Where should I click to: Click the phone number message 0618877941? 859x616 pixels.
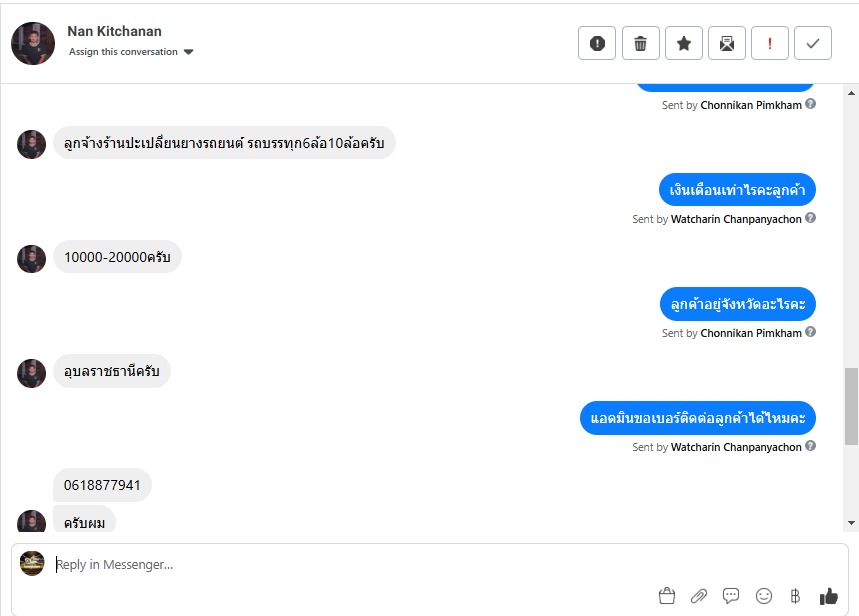click(102, 485)
